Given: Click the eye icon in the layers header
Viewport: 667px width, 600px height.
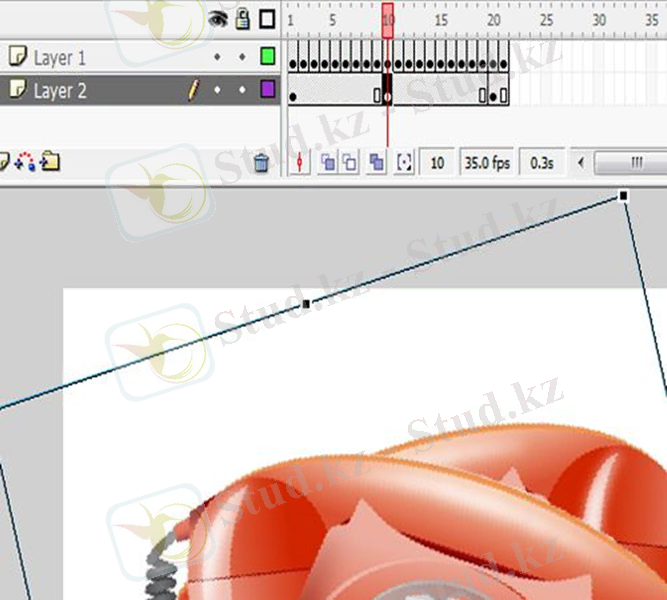Looking at the screenshot, I should 218,19.
